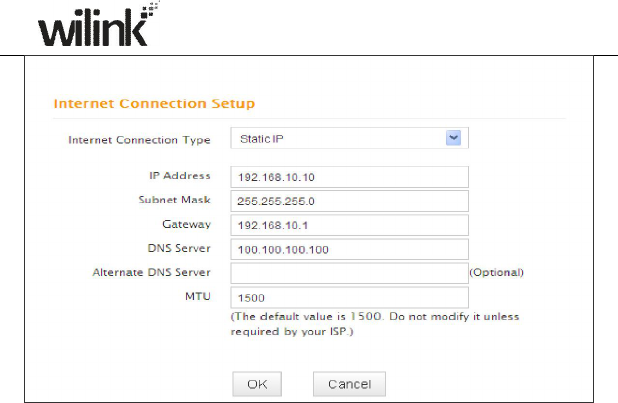Open the Internet Connection Type dropdown arrow
The width and height of the screenshot is (618, 403).
[453, 138]
